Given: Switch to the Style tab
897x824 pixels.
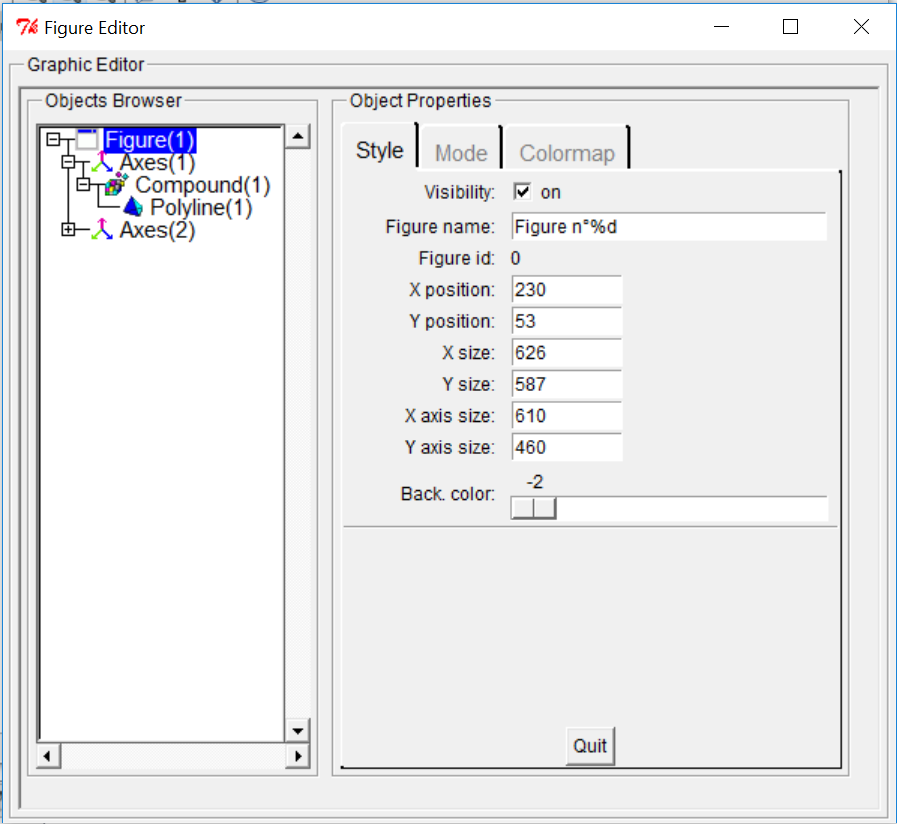Looking at the screenshot, I should pyautogui.click(x=379, y=150).
